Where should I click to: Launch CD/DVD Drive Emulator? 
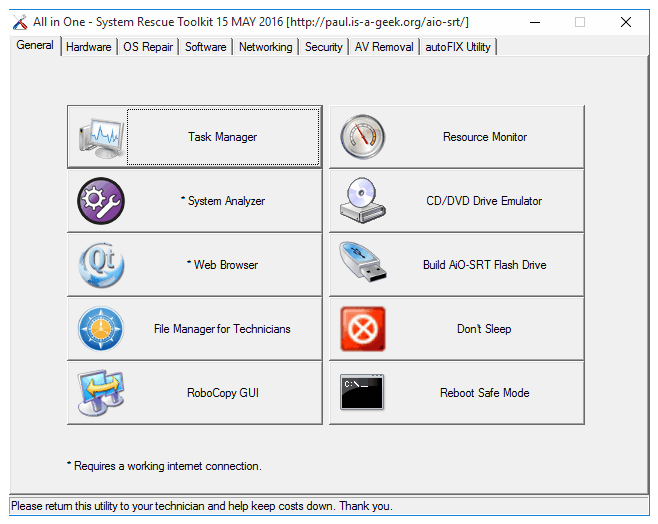click(x=457, y=201)
